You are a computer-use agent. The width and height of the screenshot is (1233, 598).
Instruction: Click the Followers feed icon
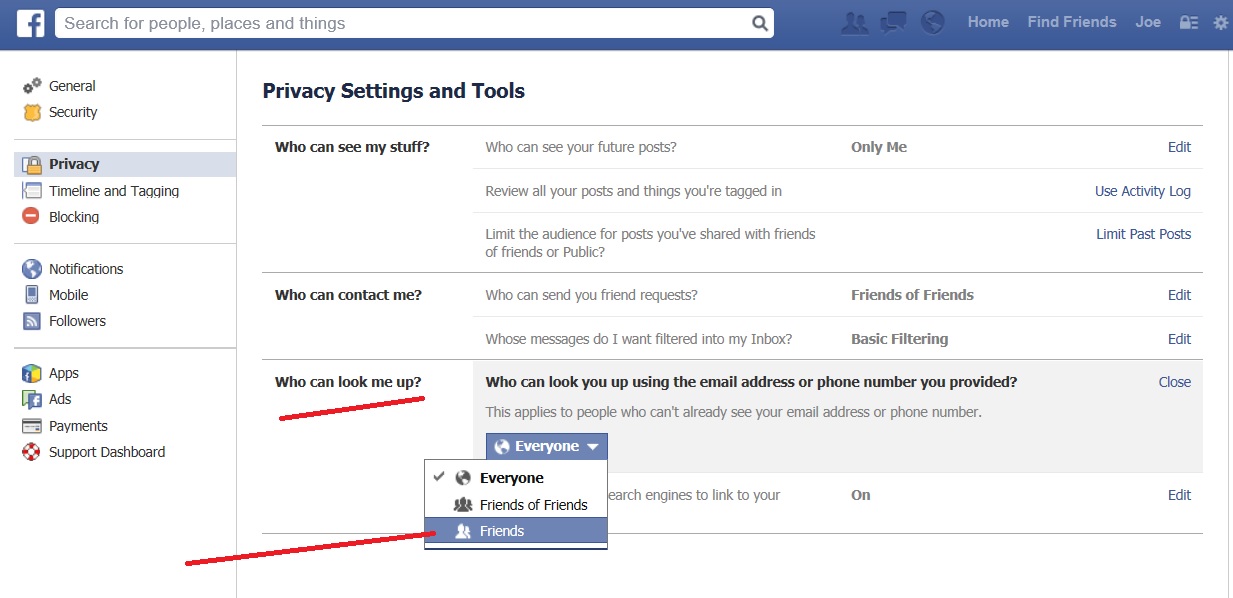point(32,321)
